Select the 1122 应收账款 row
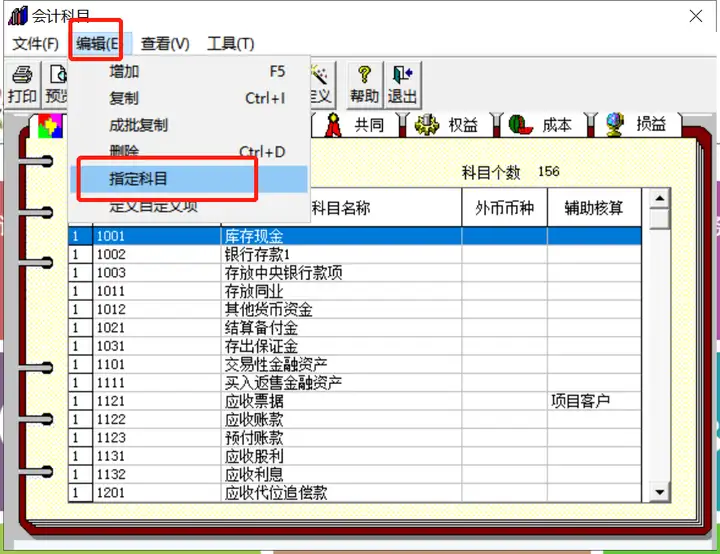The image size is (720, 554). click(355, 419)
